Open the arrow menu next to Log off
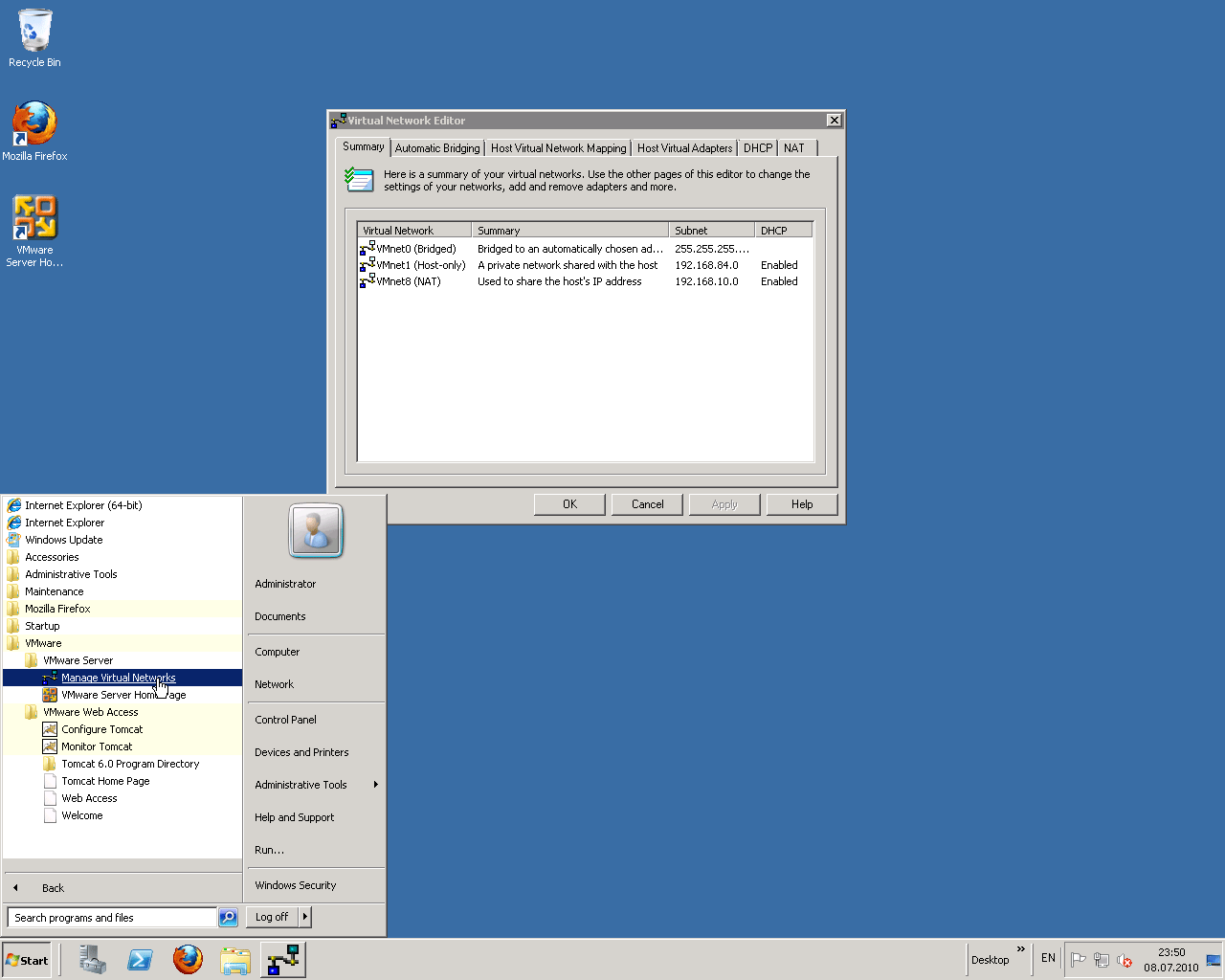The image size is (1225, 980). click(305, 917)
